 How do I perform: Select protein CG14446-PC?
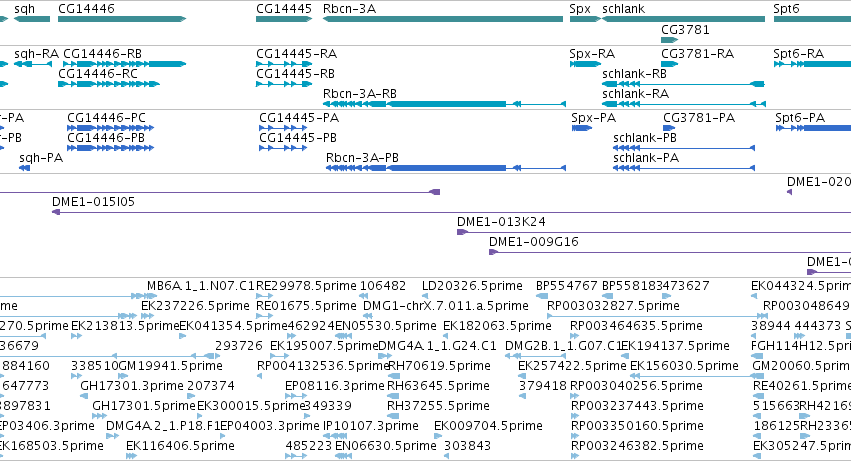click(106, 118)
